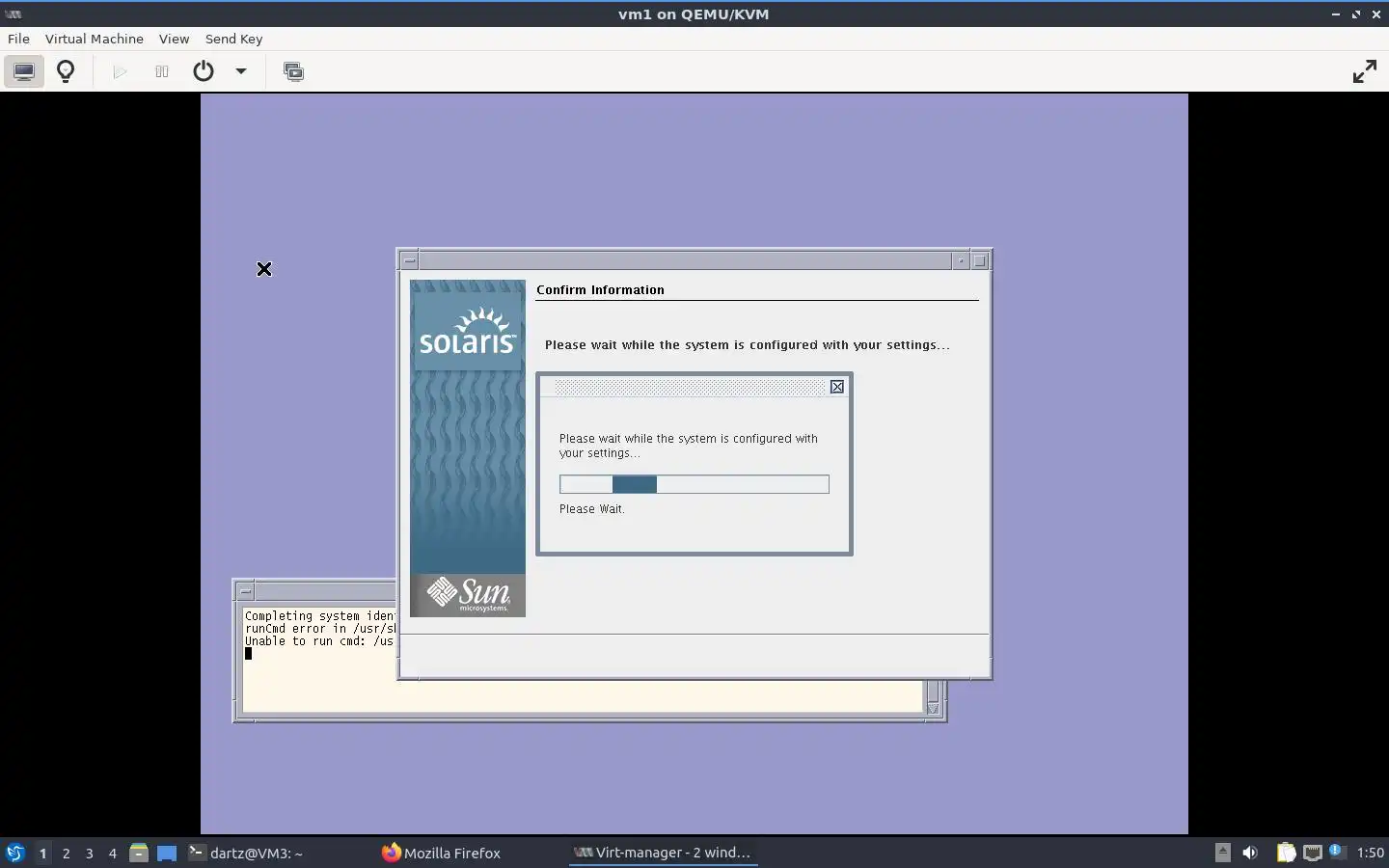Pause the virtual machine
Viewport: 1389px width, 868px height.
161,71
